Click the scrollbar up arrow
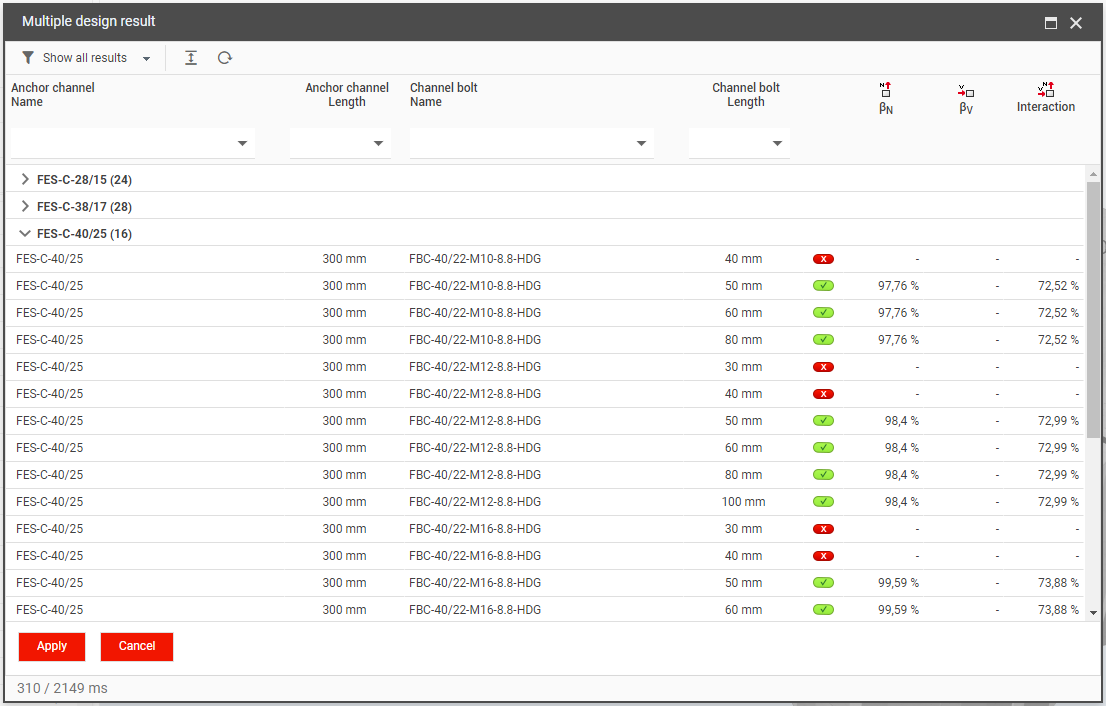 (x=1093, y=174)
